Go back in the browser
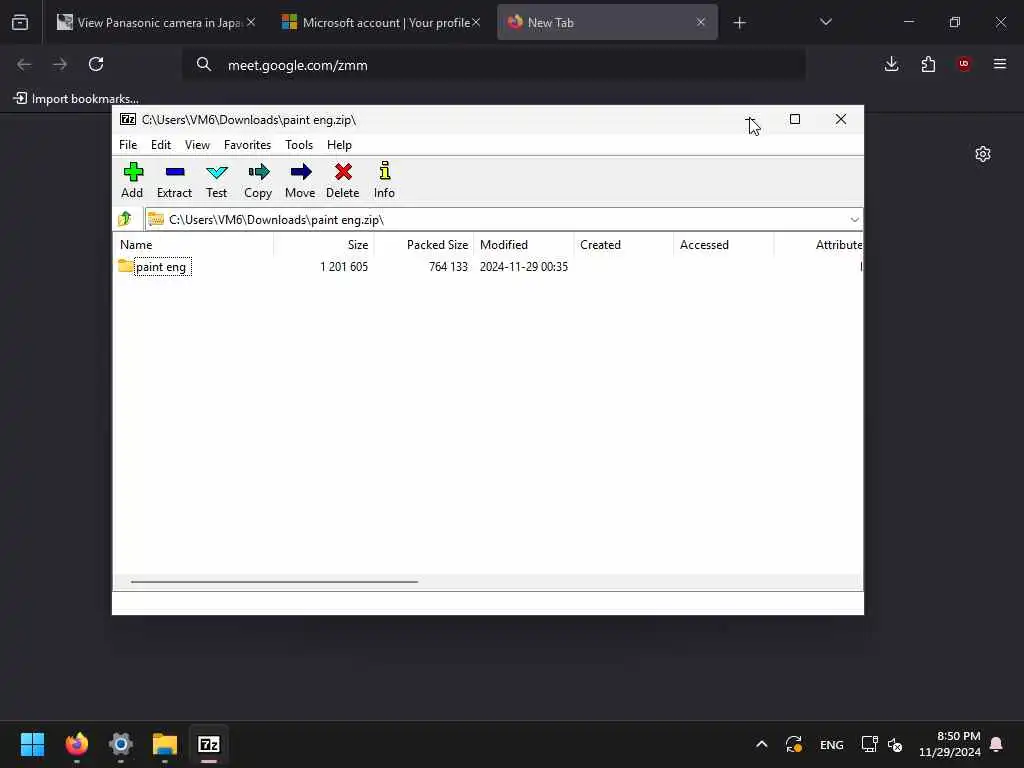Image resolution: width=1024 pixels, height=768 pixels. [24, 64]
